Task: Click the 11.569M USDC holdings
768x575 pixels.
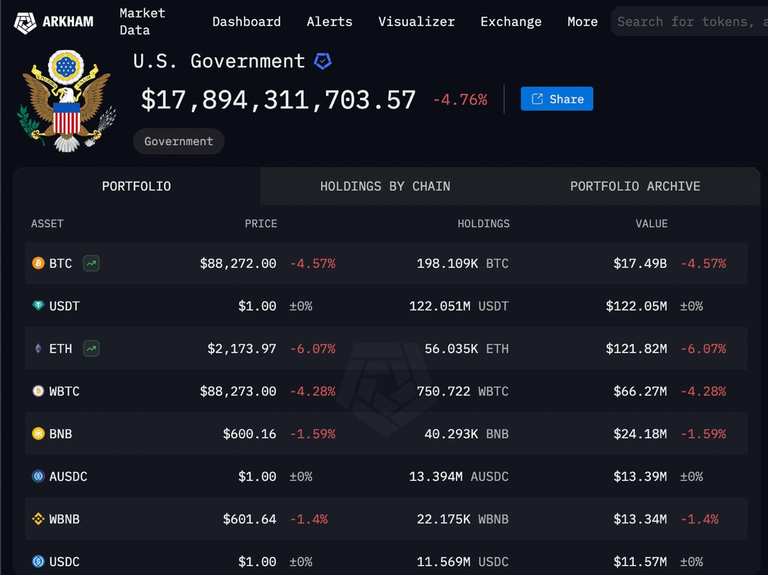Action: [462, 562]
